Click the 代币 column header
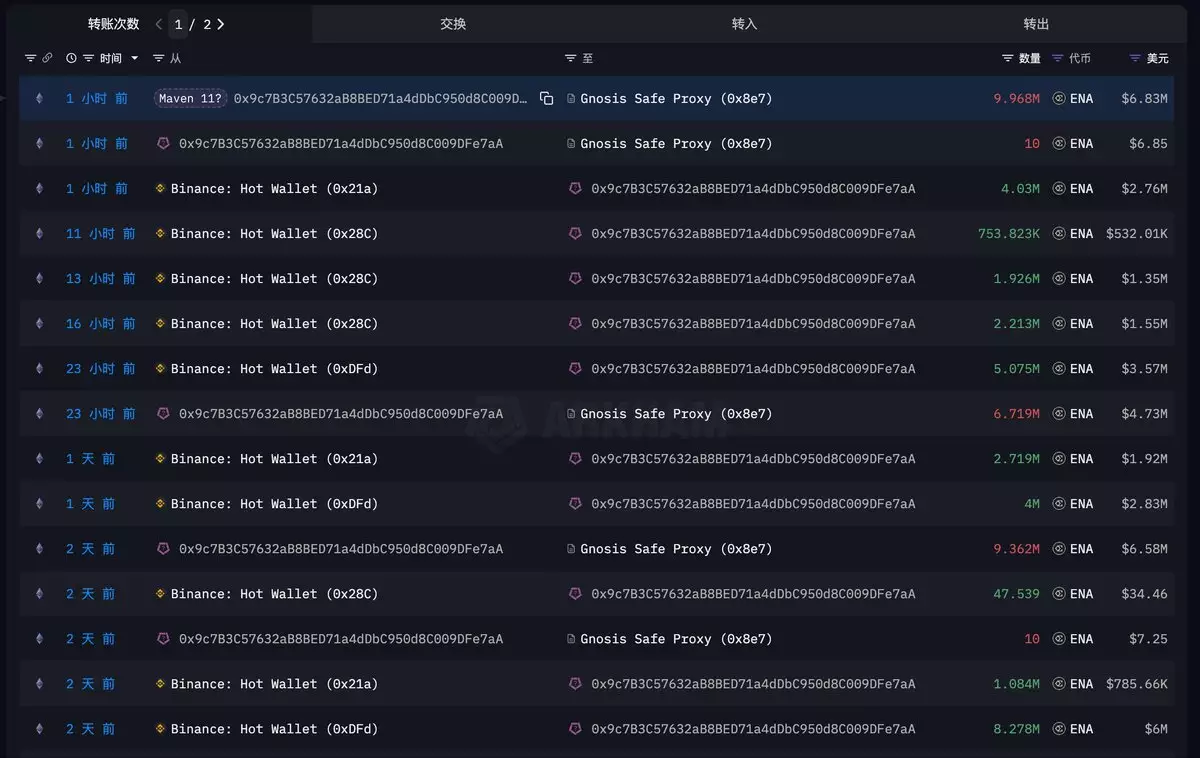This screenshot has width=1200, height=758. pyautogui.click(x=1080, y=58)
